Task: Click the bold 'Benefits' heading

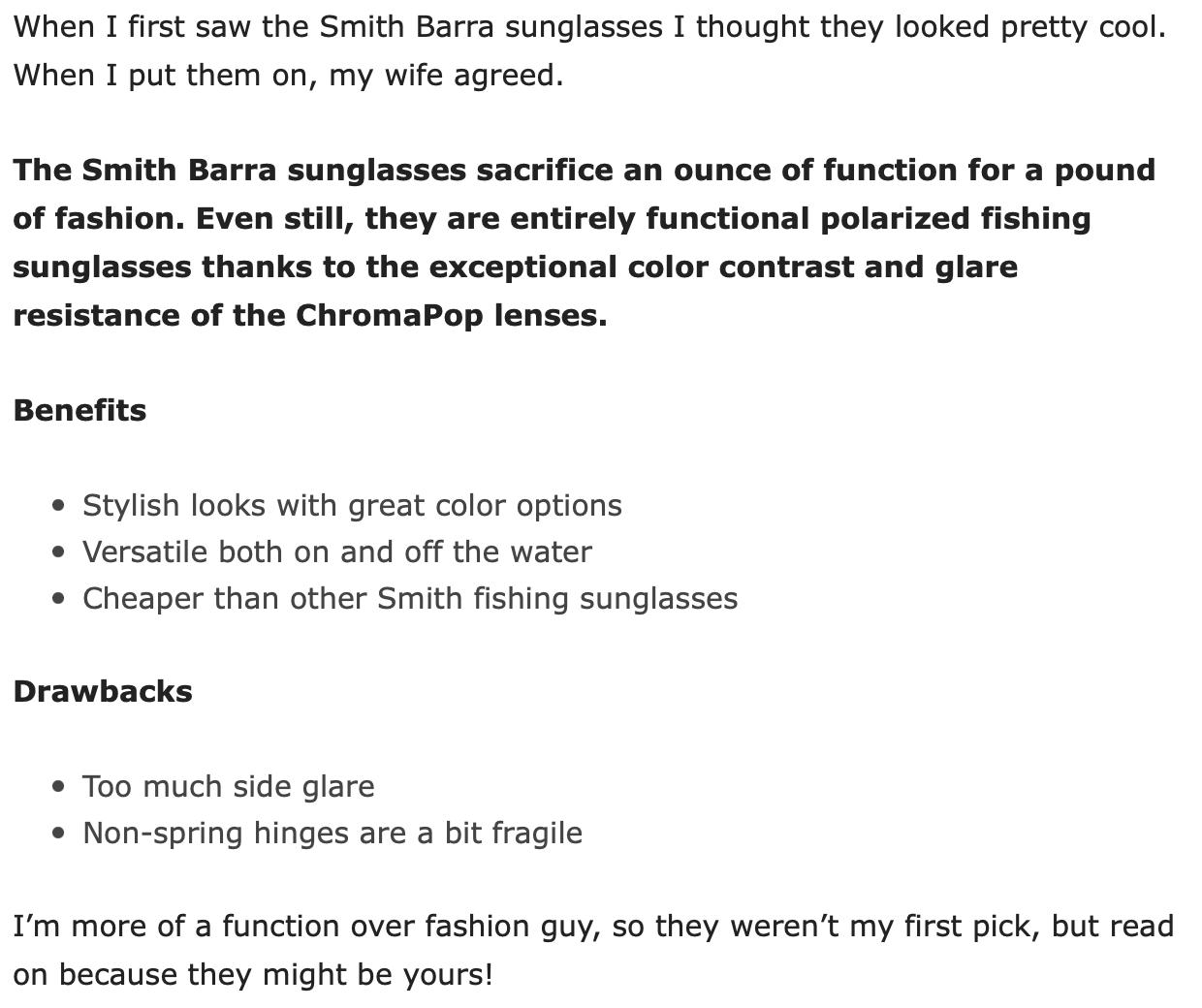Action: [79, 410]
